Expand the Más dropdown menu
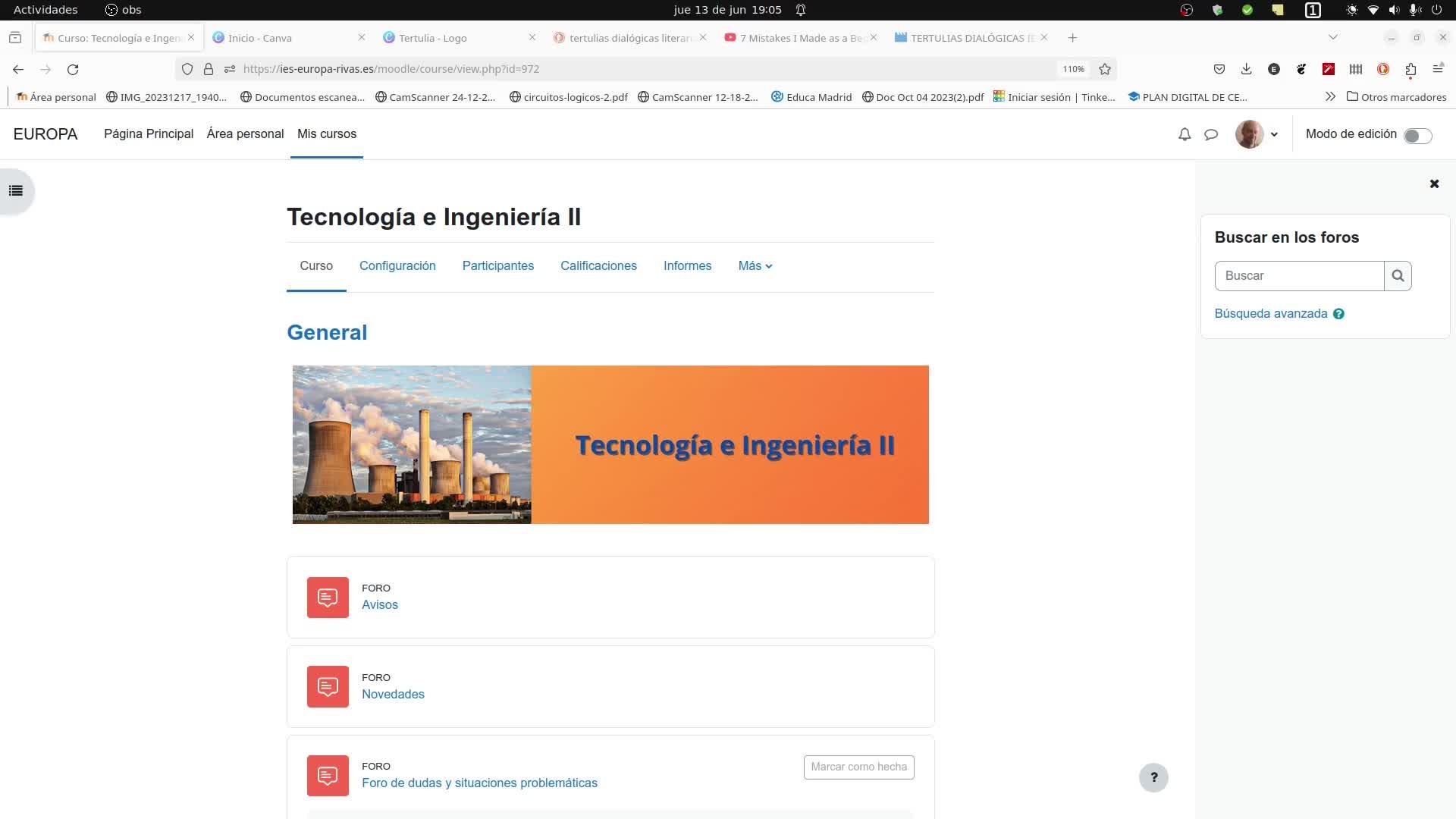Viewport: 1456px width, 819px height. pyautogui.click(x=755, y=266)
